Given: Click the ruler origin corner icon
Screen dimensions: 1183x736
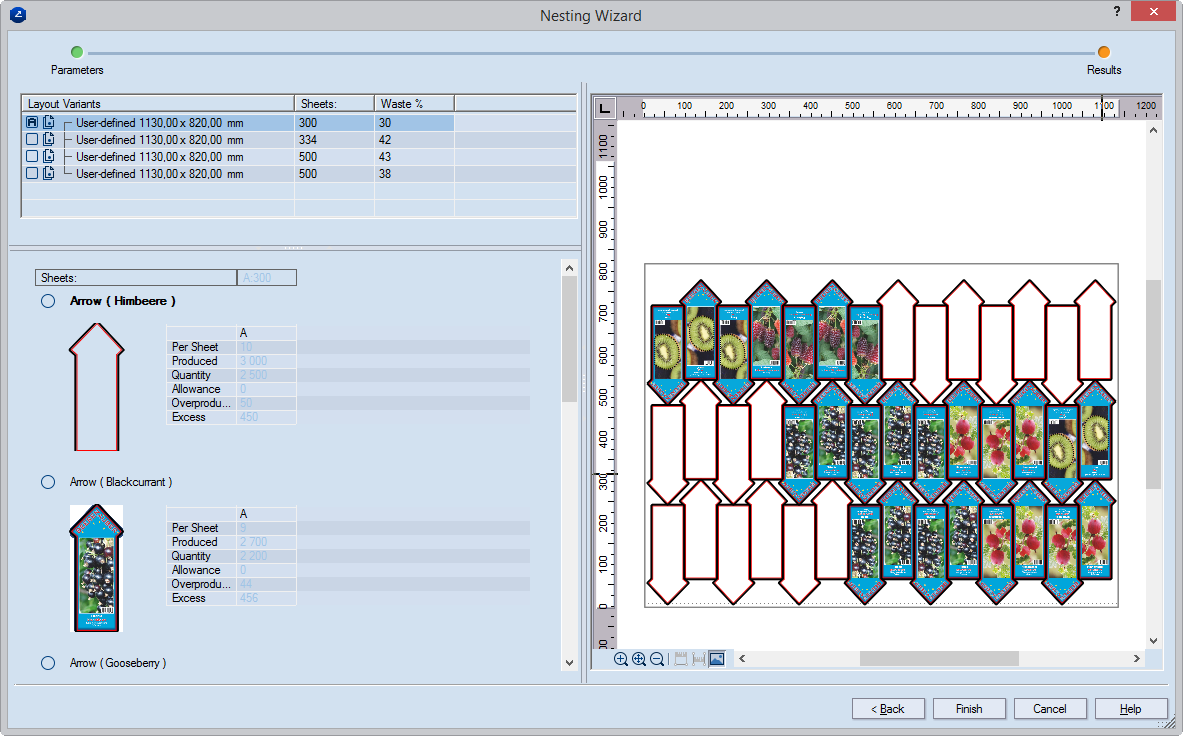Looking at the screenshot, I should 604,108.
